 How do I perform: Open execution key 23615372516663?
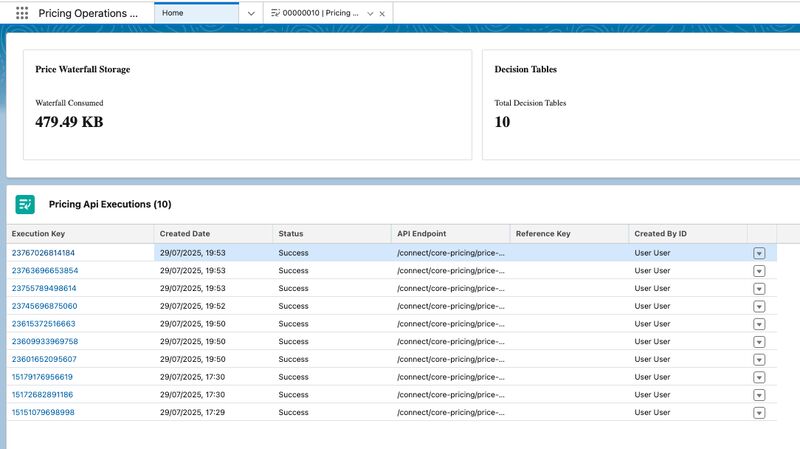tap(43, 324)
